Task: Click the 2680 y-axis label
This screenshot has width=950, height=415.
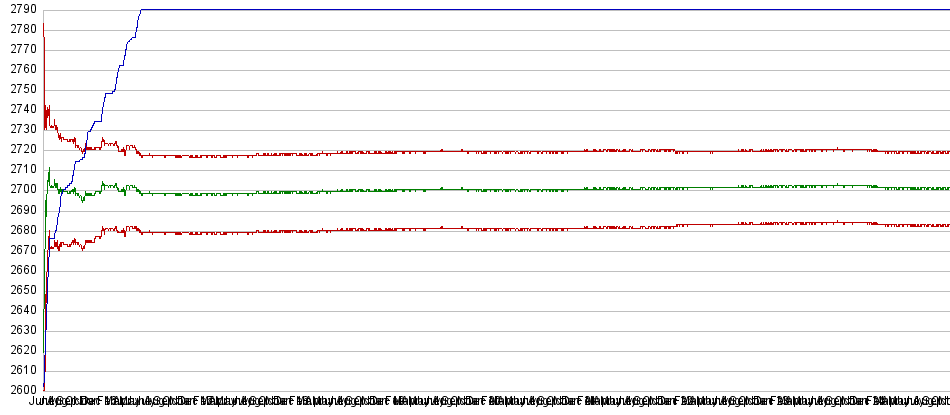Action: (x=20, y=229)
